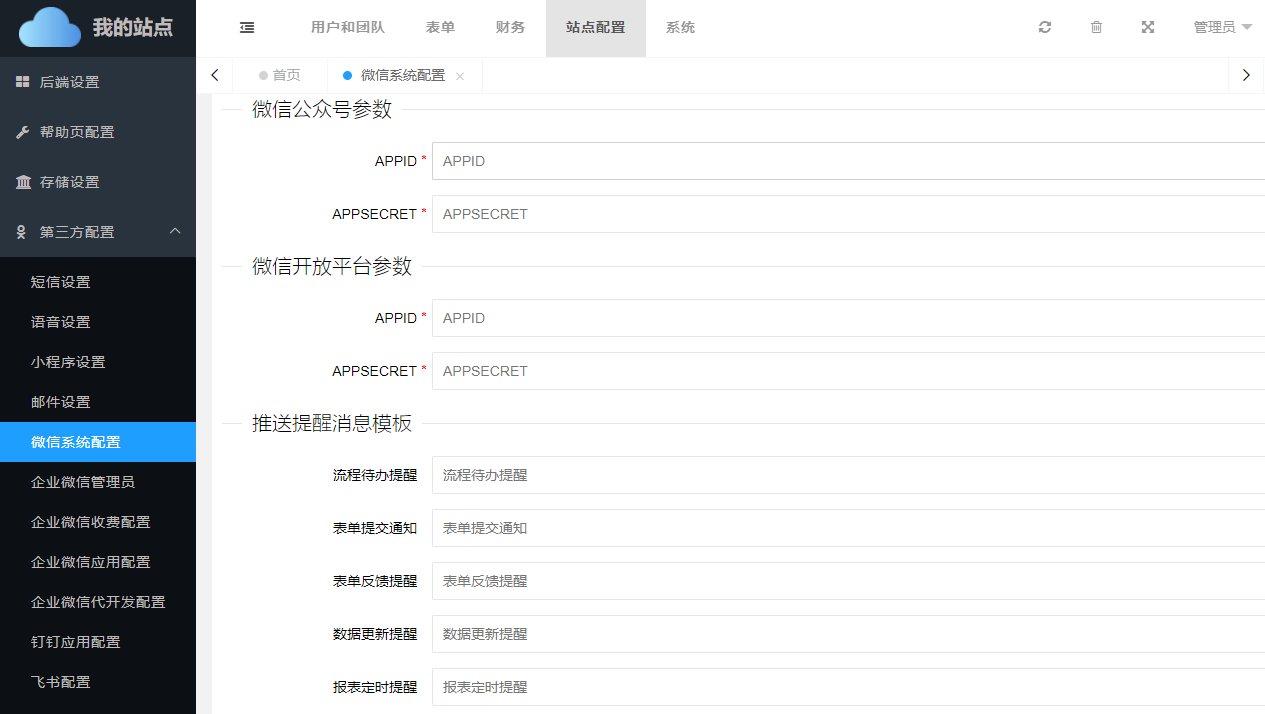
Task: Open the 财务 top menu
Action: click(x=510, y=28)
